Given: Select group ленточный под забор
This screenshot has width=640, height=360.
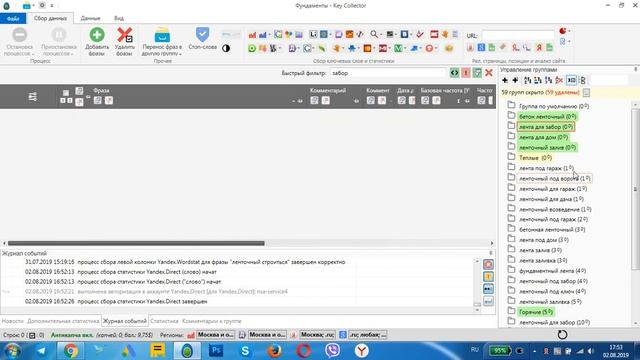Looking at the screenshot, I should tap(553, 281).
